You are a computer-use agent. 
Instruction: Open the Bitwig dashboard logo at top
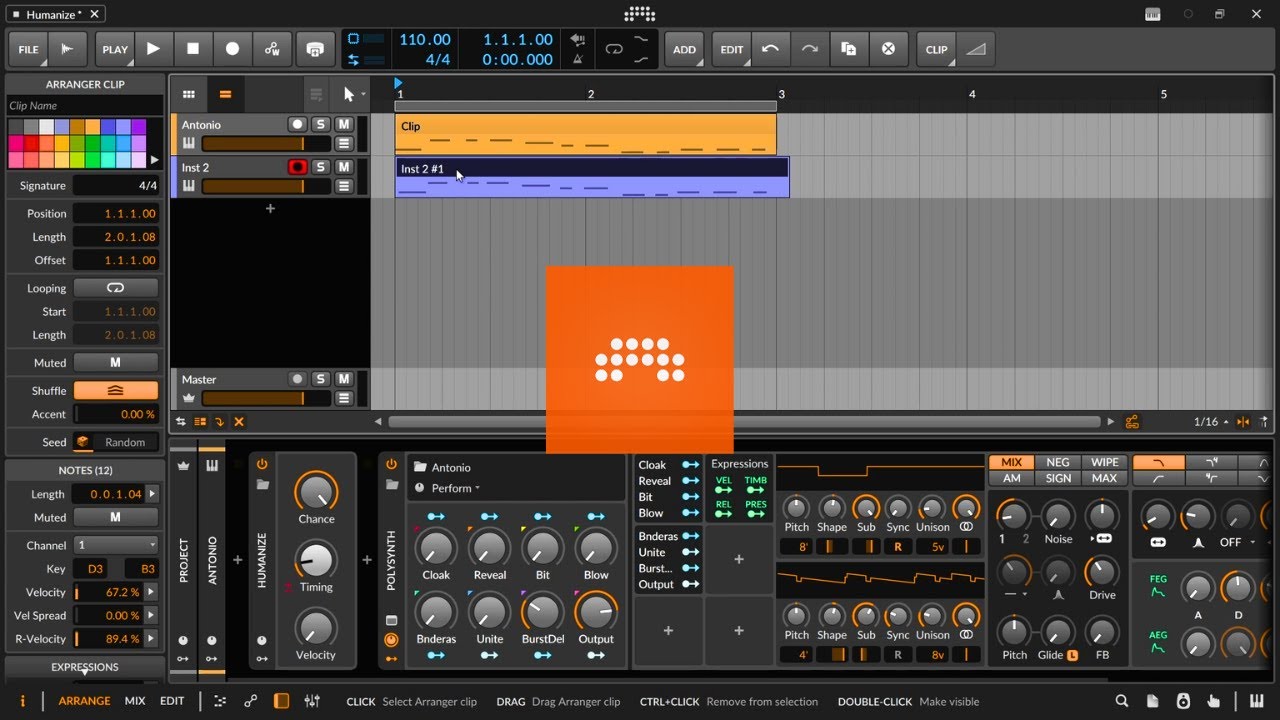click(x=639, y=14)
